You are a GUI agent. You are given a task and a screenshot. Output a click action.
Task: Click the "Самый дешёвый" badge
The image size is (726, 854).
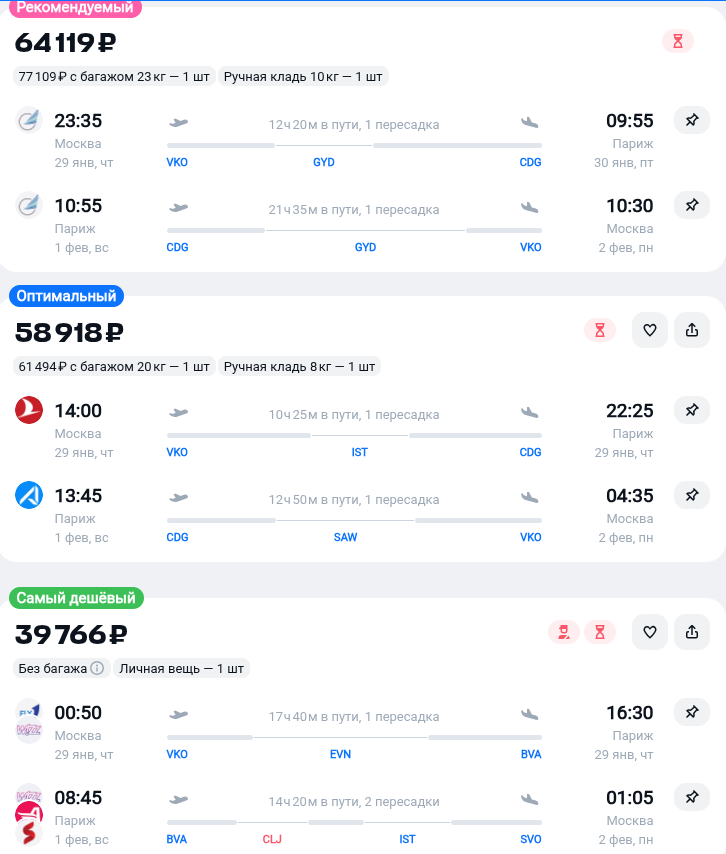[76, 598]
